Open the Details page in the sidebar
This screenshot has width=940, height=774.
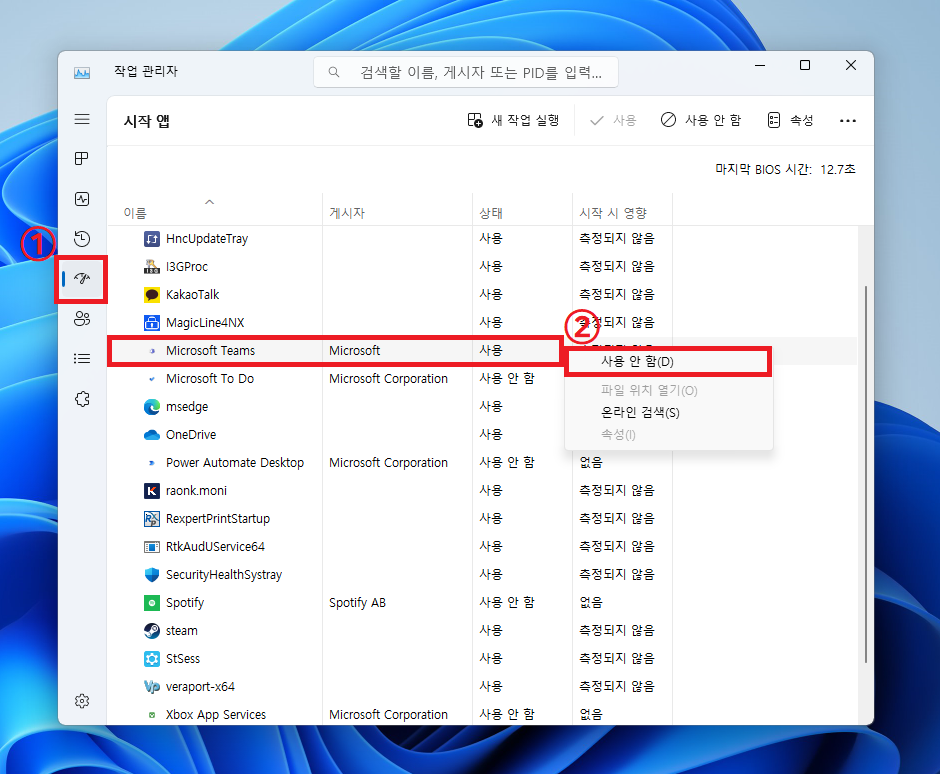pos(81,358)
